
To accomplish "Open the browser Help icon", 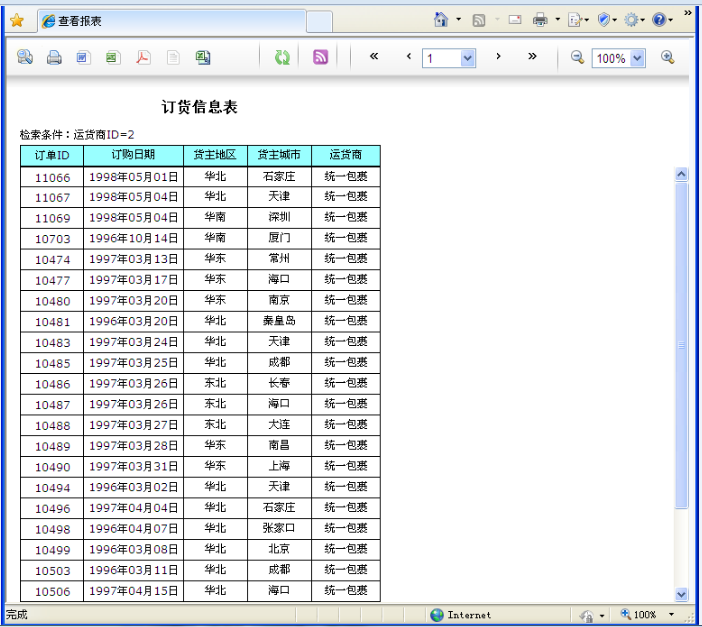I will [659, 20].
